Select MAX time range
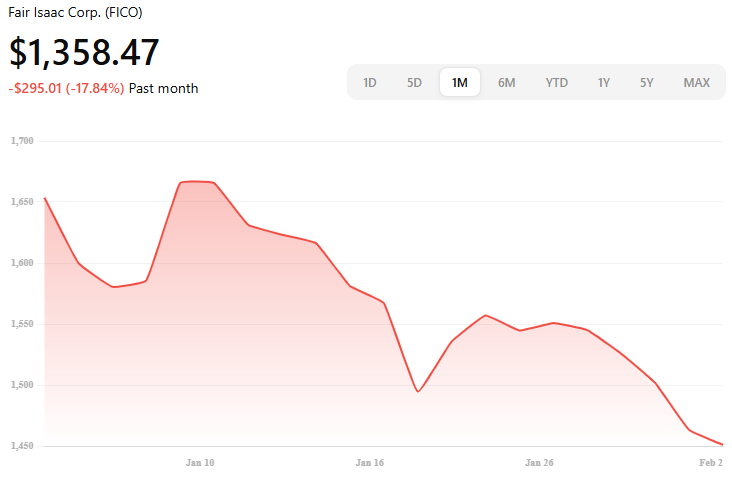Viewport: 732px width, 478px height. point(697,83)
